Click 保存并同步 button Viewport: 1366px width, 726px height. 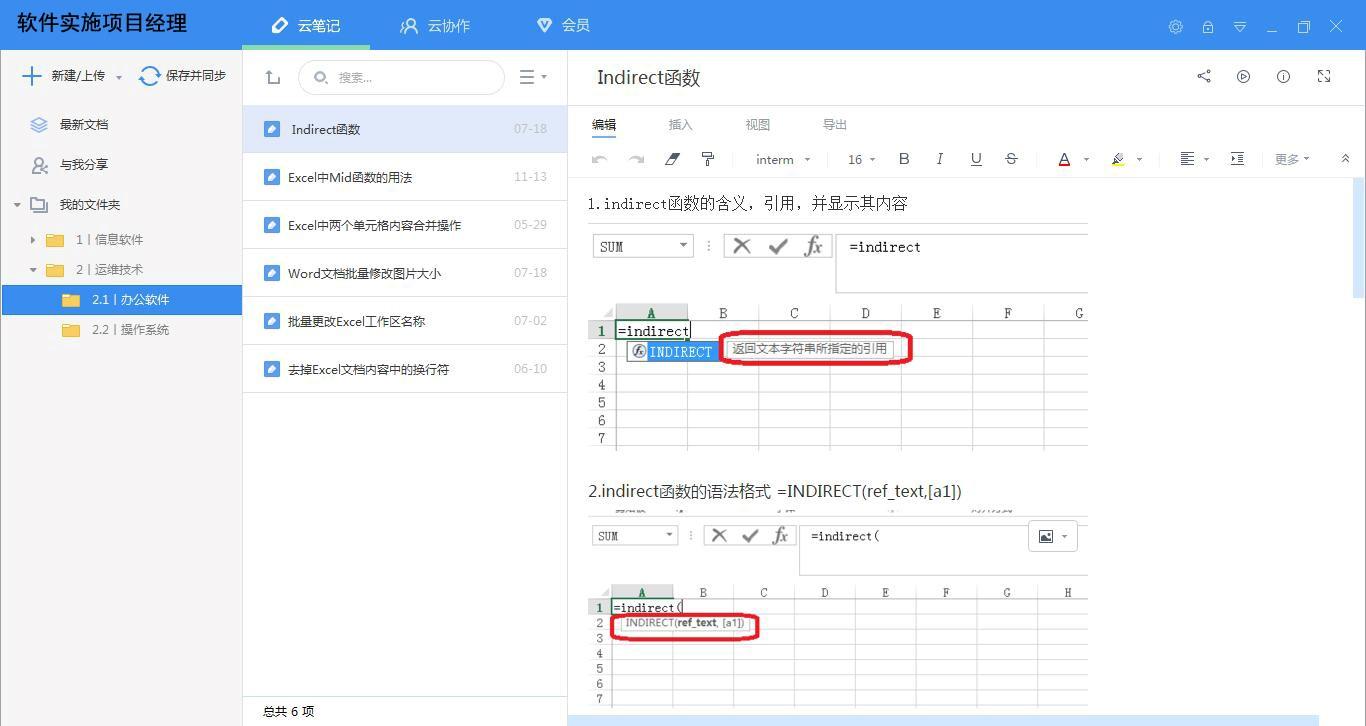(x=182, y=76)
